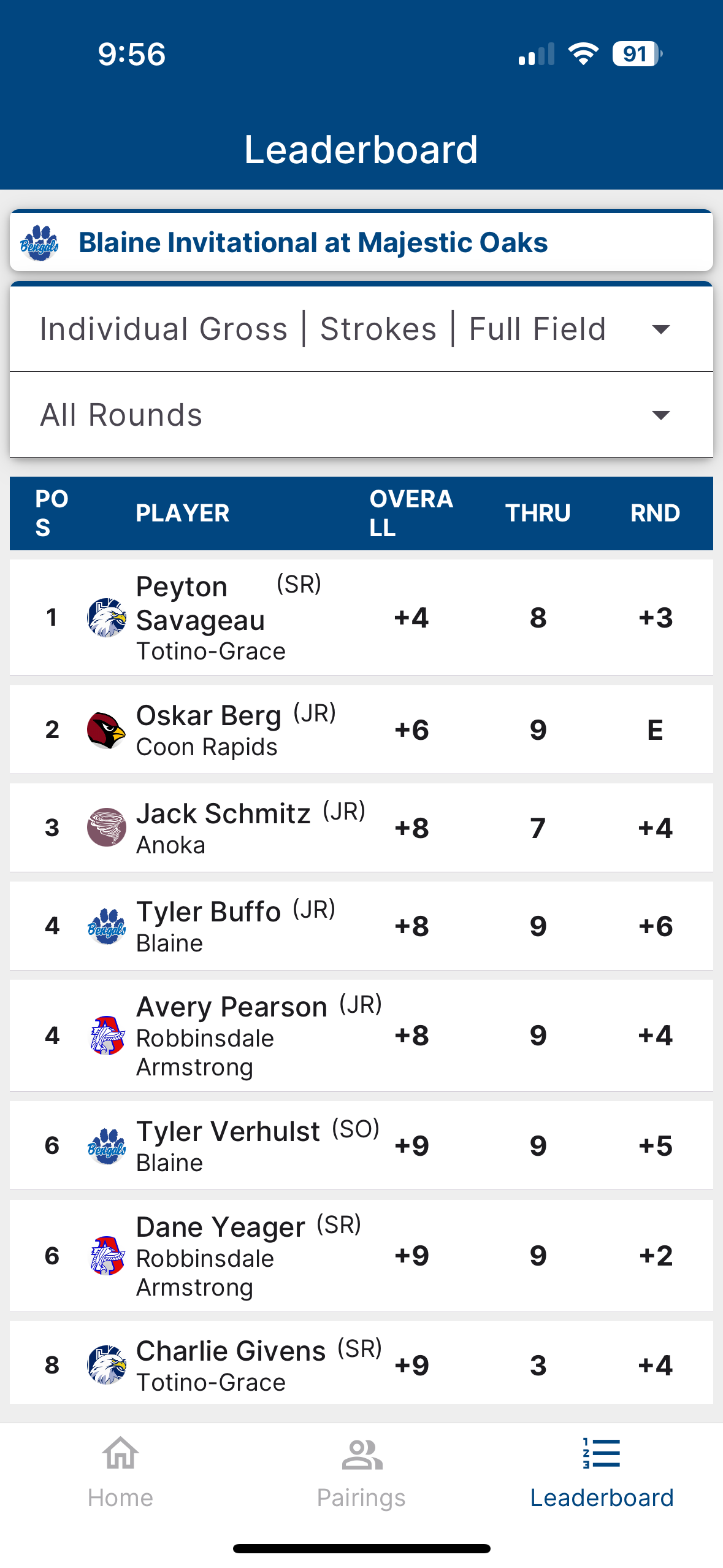Tap Tyler Buffo's Blaine Bengals logo
This screenshot has width=723, height=1568.
click(x=107, y=926)
